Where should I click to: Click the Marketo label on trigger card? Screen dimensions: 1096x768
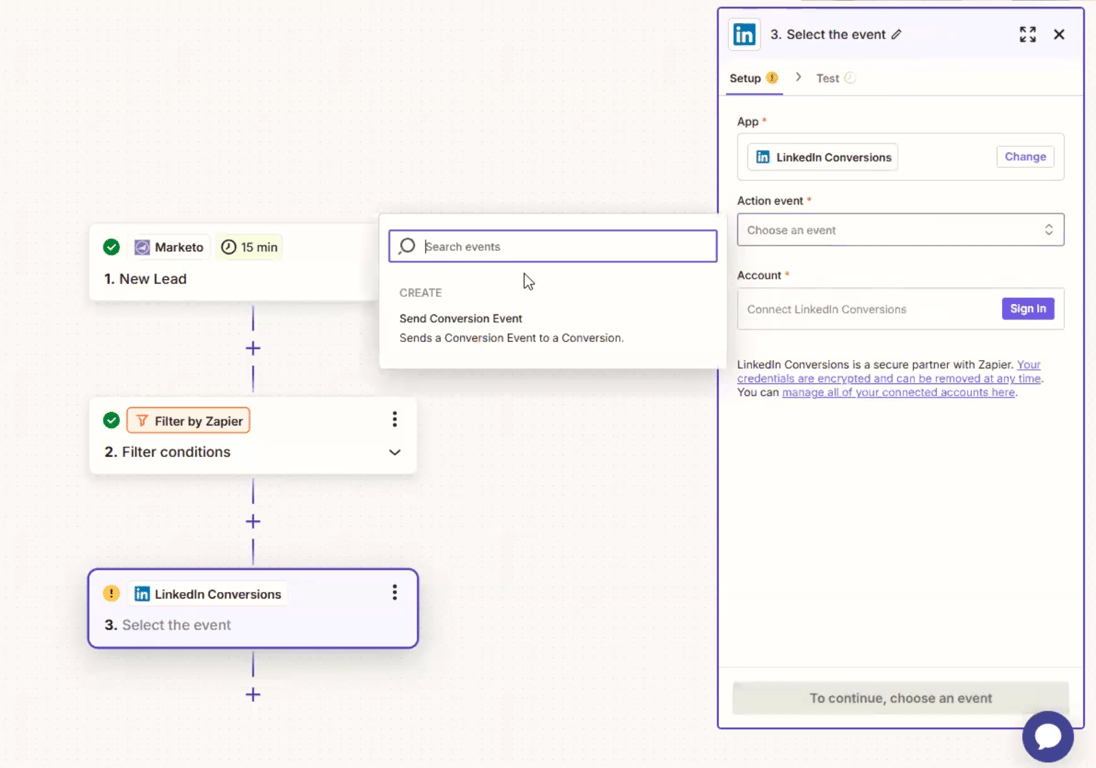point(179,247)
